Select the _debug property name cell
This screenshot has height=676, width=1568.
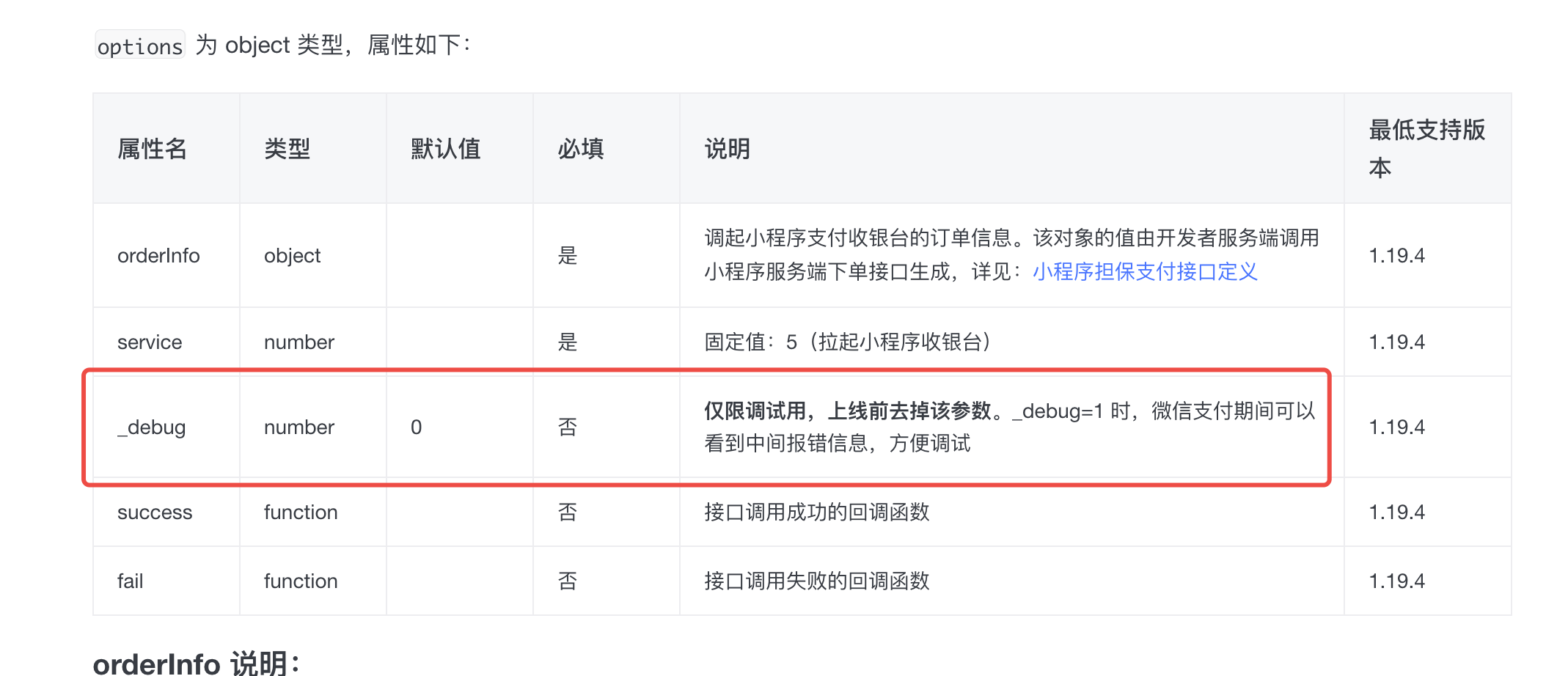152,427
